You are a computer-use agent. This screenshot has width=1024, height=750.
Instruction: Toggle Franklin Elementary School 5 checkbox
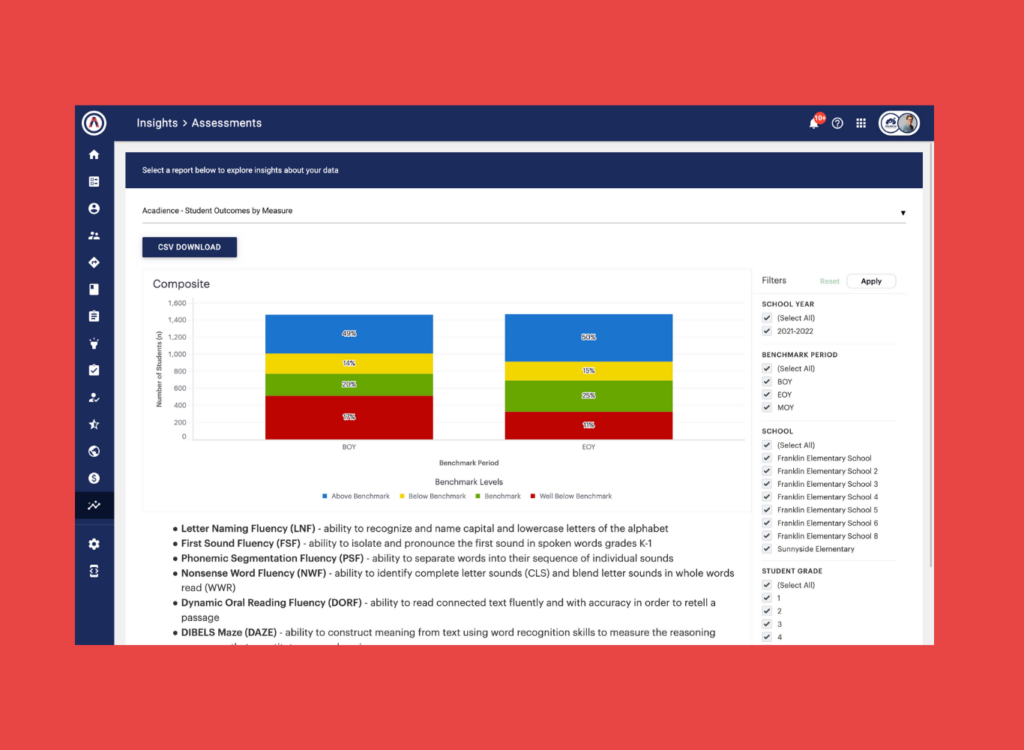pyautogui.click(x=767, y=510)
